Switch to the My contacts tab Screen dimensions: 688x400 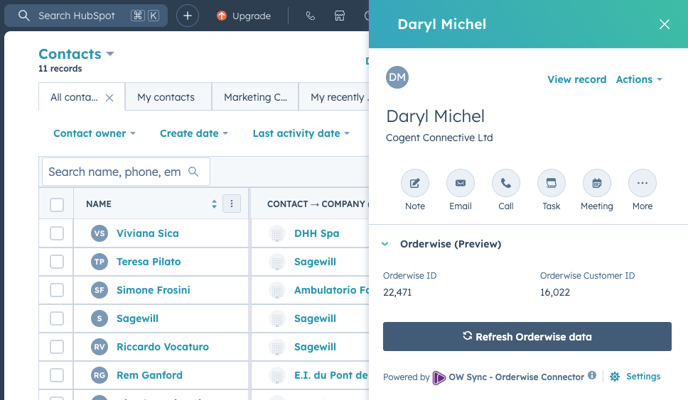(x=166, y=97)
